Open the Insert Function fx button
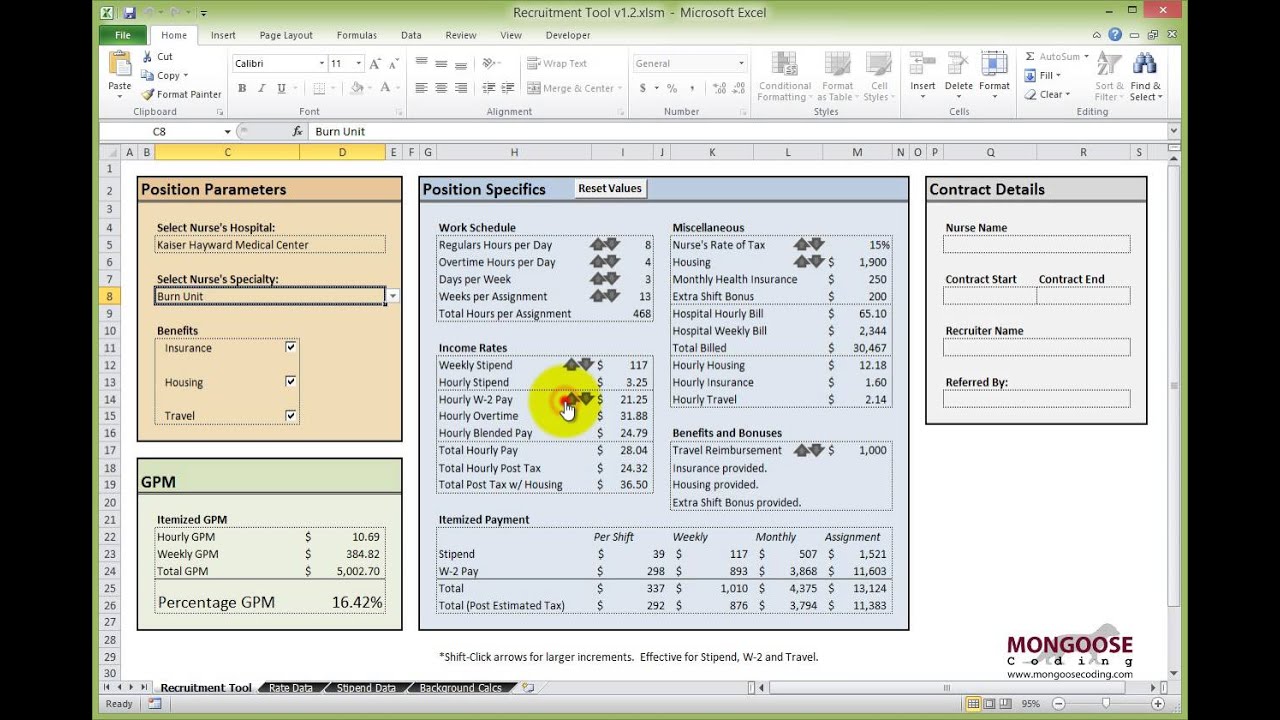This screenshot has width=1280, height=720. click(x=297, y=131)
